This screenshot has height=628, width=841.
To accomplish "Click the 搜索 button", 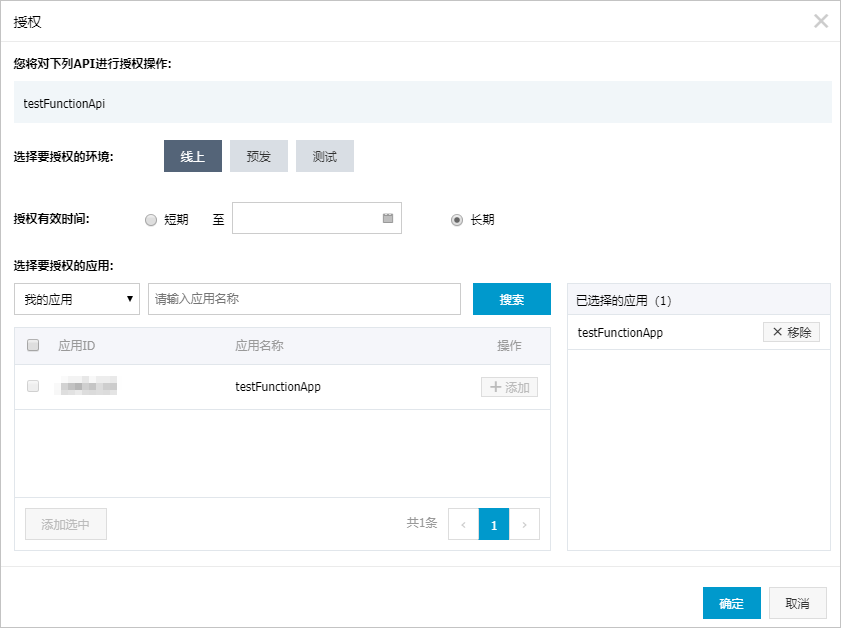I will (x=511, y=299).
